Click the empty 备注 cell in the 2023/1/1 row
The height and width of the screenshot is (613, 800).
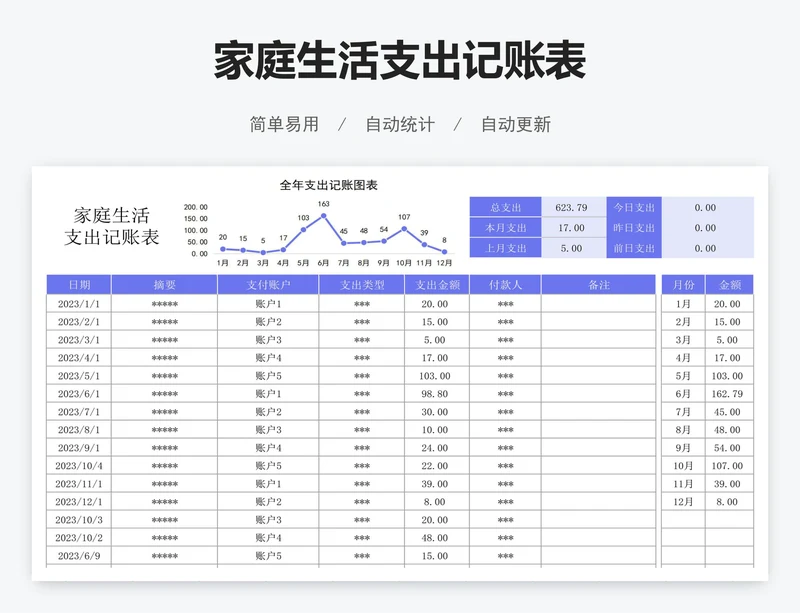pyautogui.click(x=598, y=304)
